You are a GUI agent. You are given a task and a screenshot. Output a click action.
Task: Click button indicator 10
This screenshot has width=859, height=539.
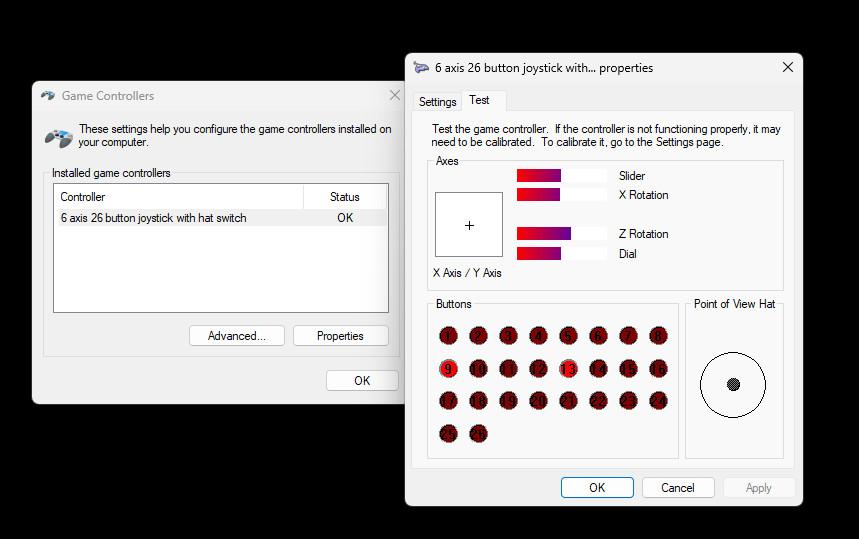pos(478,369)
